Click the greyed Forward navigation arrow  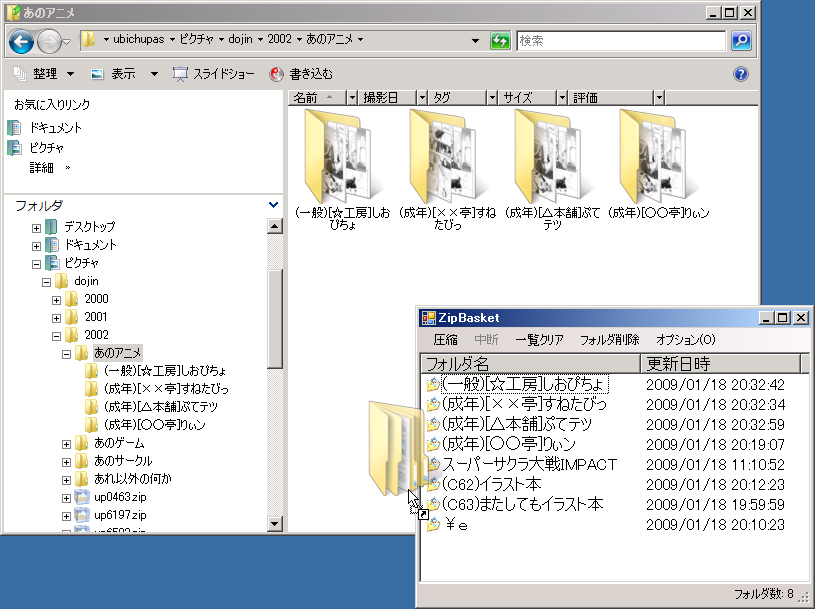pyautogui.click(x=49, y=42)
